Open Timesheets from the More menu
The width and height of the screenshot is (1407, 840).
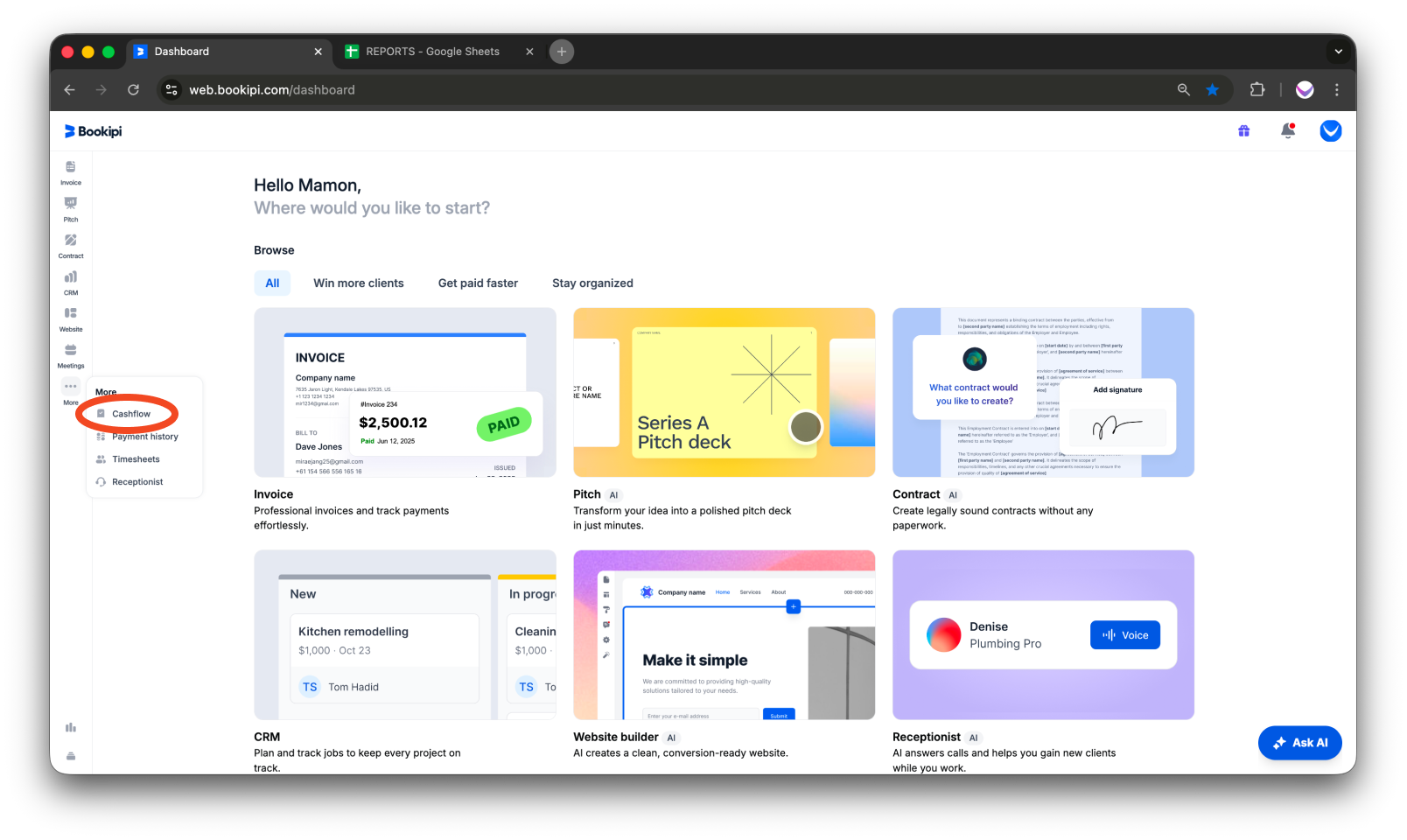click(x=136, y=458)
